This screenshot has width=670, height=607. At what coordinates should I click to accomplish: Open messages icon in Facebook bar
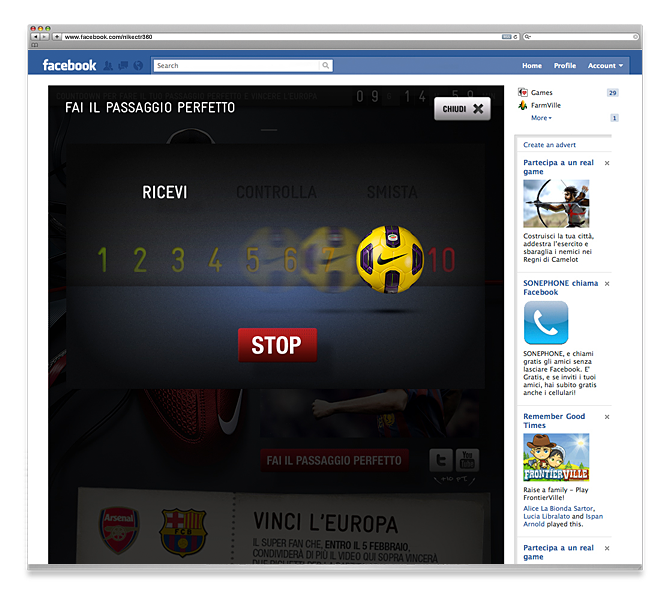[123, 65]
